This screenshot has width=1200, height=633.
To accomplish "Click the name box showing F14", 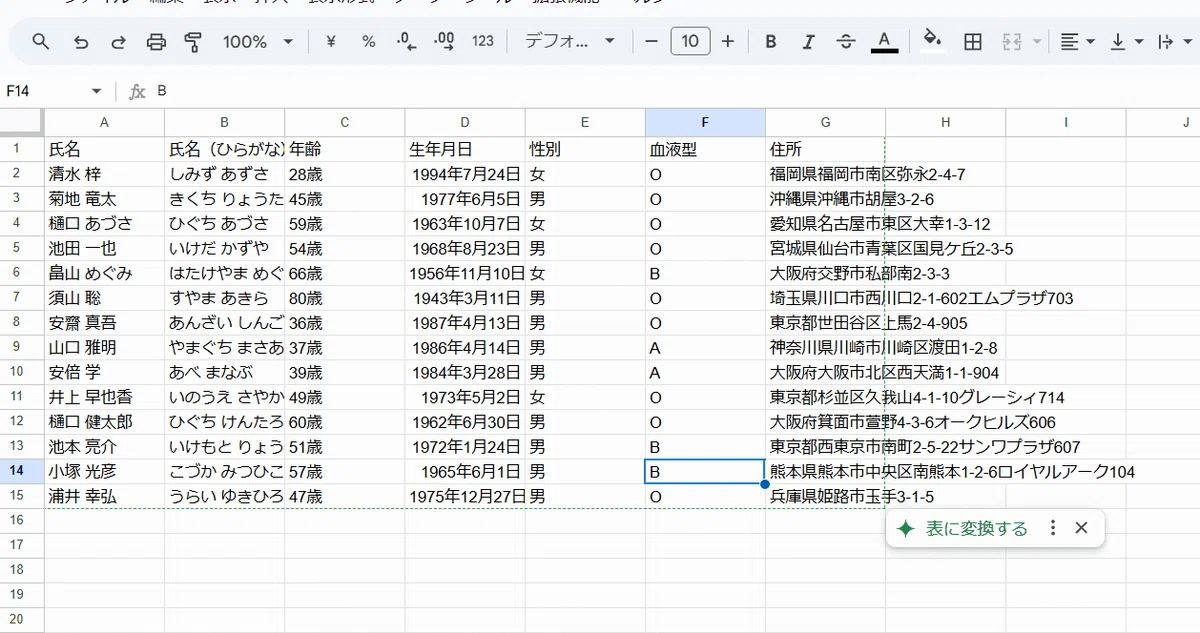I will pyautogui.click(x=45, y=91).
